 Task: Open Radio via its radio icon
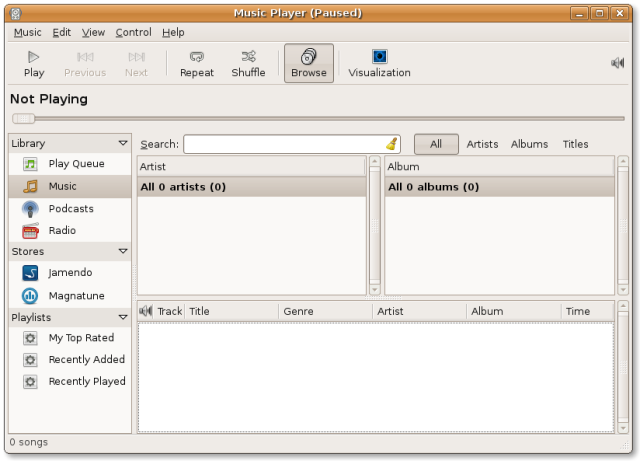pos(30,231)
